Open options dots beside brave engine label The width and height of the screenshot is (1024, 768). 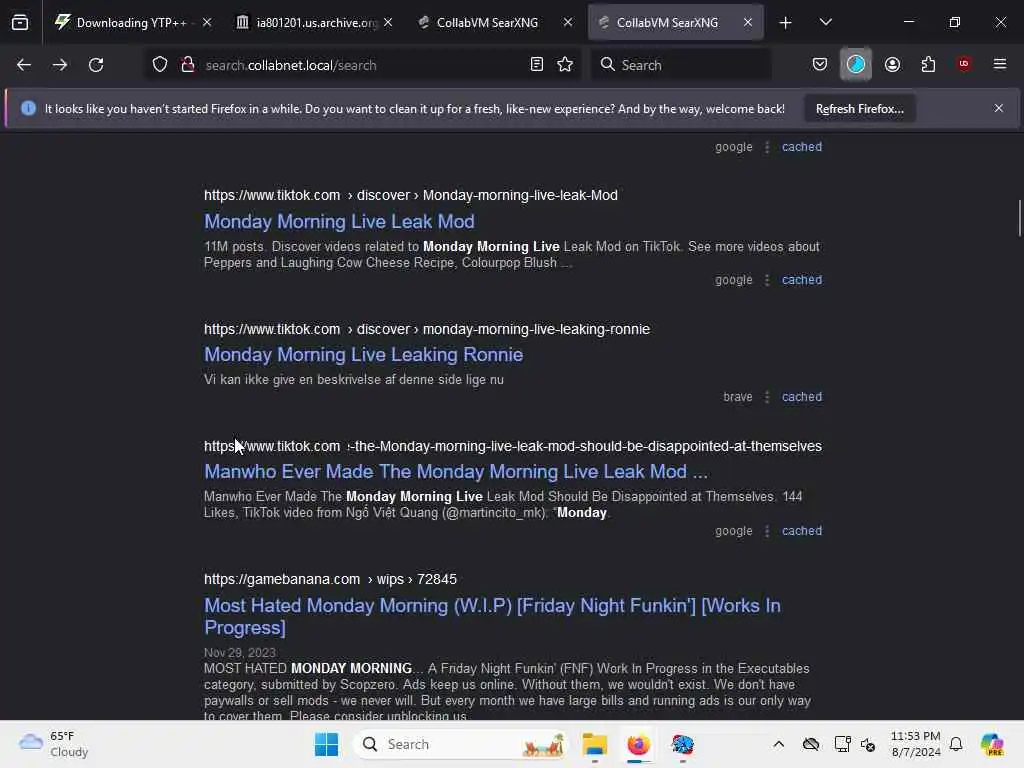pos(767,396)
